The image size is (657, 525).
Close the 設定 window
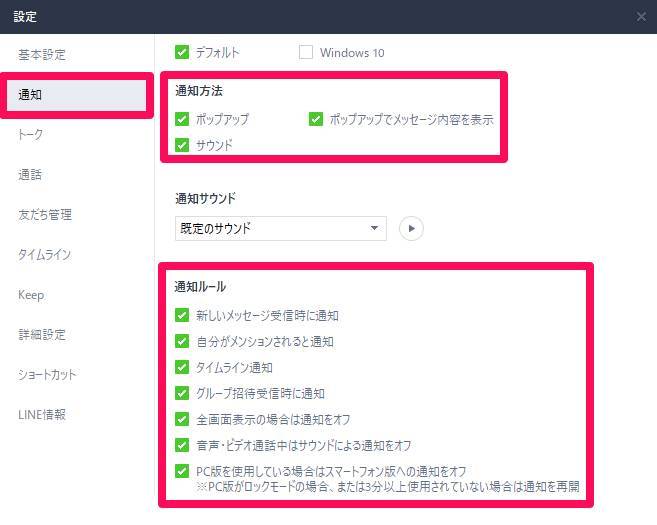pos(641,17)
